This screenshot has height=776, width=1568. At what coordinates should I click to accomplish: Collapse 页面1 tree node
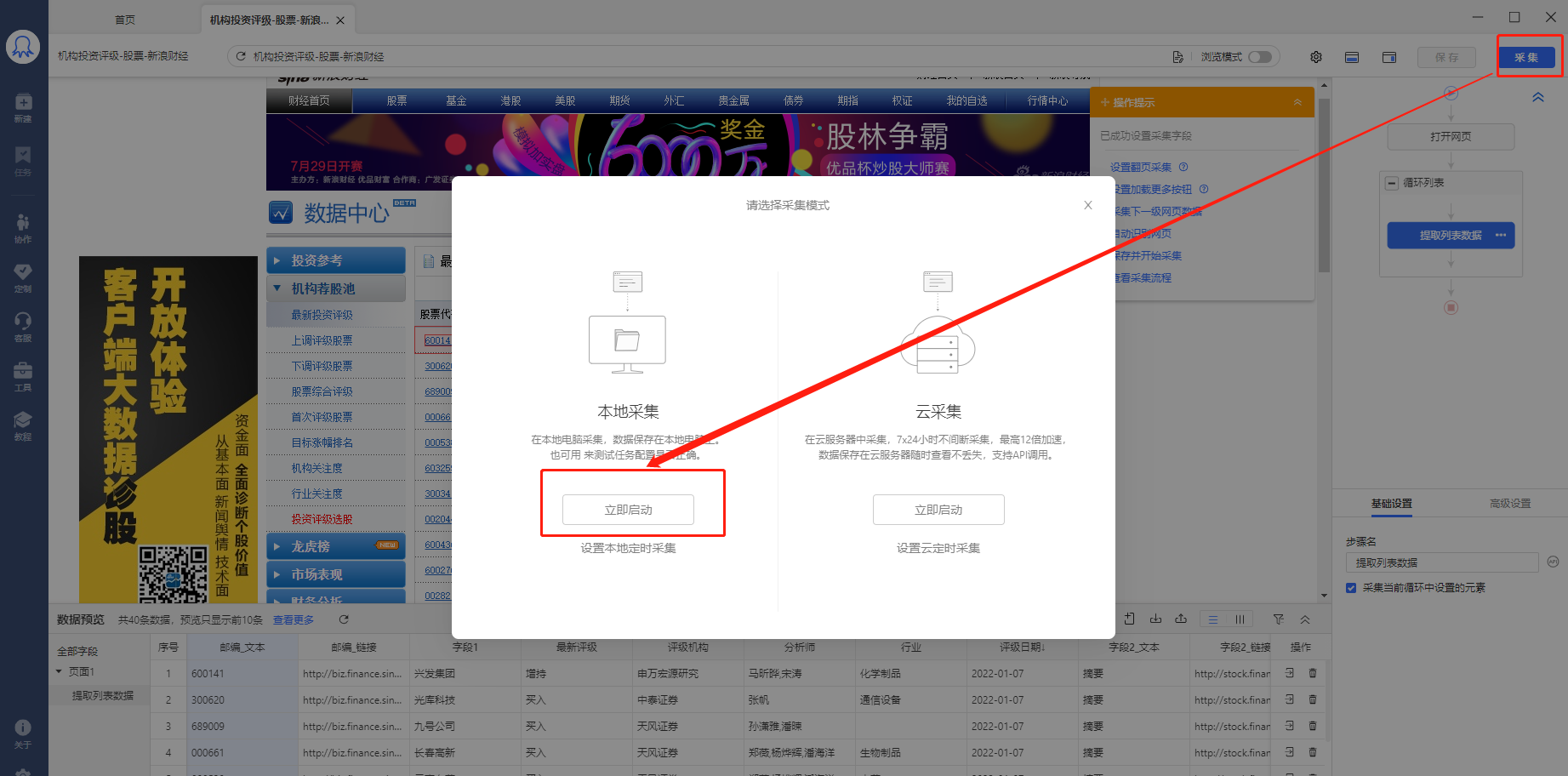(x=59, y=671)
